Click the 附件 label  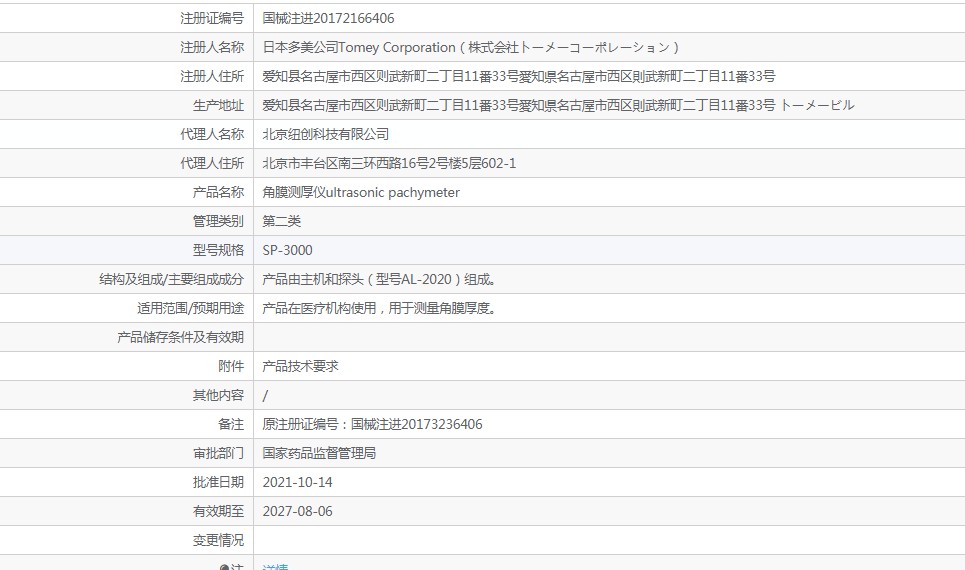pyautogui.click(x=231, y=366)
